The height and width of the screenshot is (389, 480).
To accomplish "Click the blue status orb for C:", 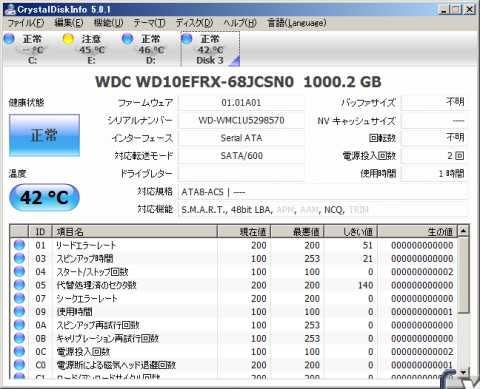I will click(9, 39).
